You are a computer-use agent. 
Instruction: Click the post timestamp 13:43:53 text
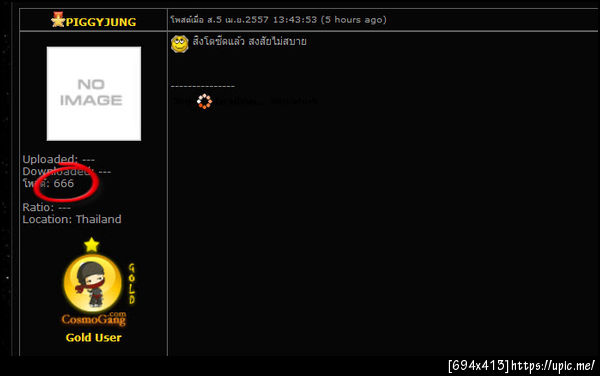point(295,20)
